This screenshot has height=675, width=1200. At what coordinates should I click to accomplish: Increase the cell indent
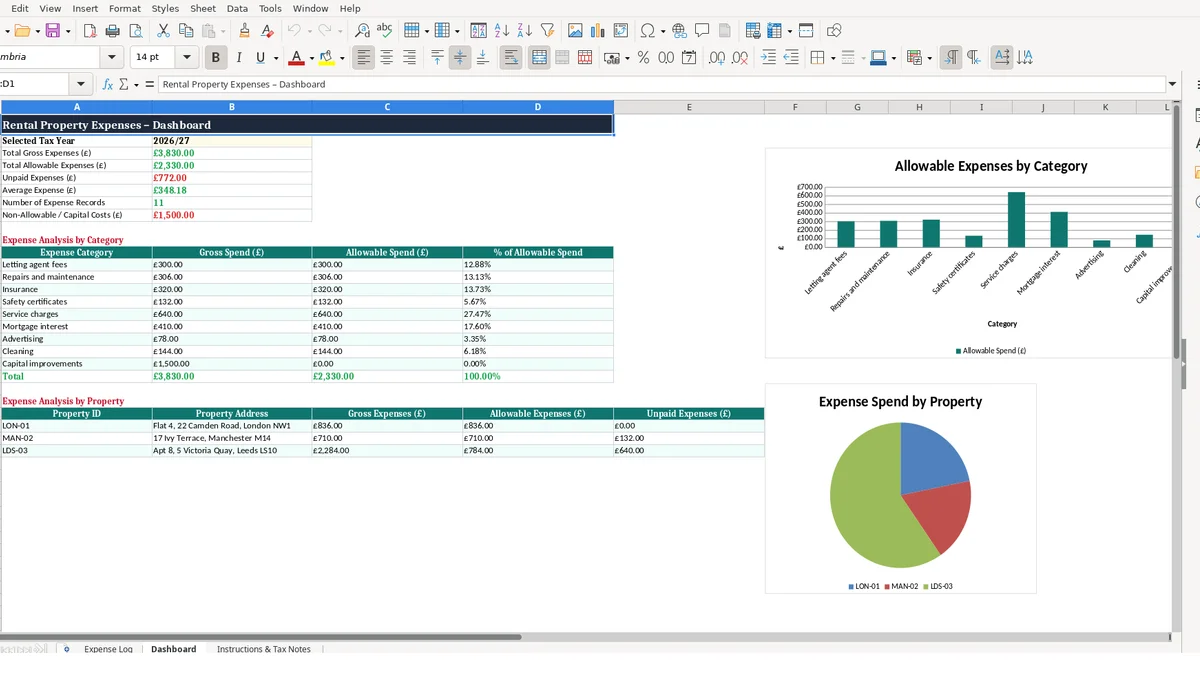pos(768,58)
